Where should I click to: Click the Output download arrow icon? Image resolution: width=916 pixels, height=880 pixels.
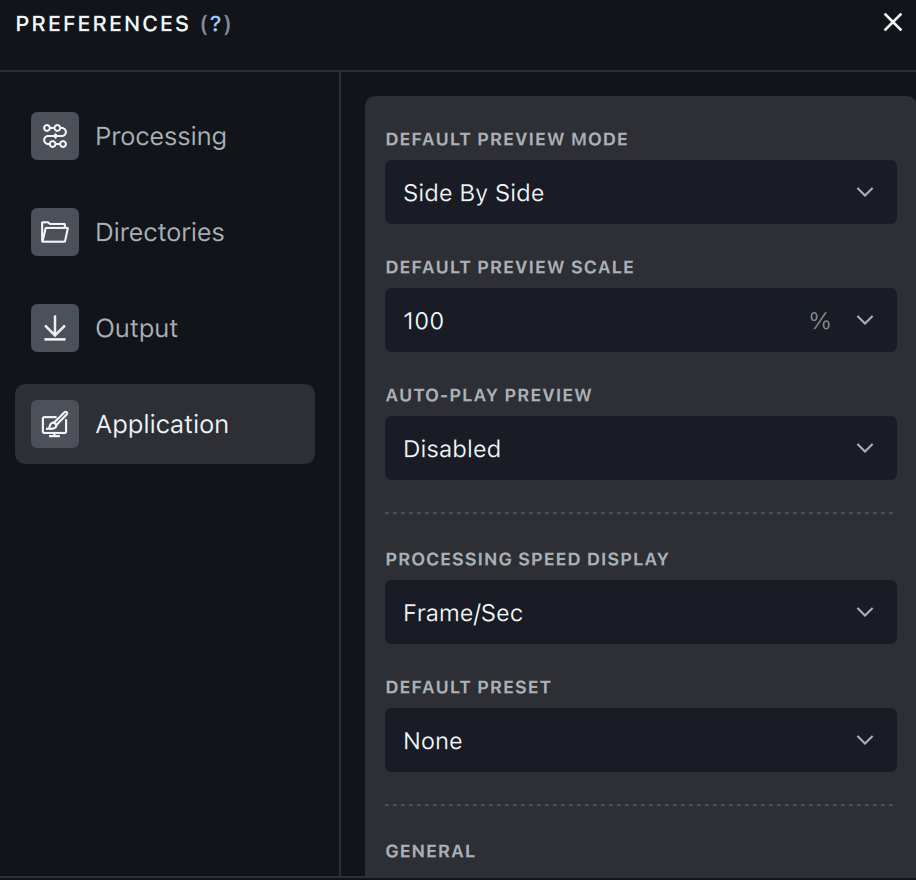[x=55, y=328]
